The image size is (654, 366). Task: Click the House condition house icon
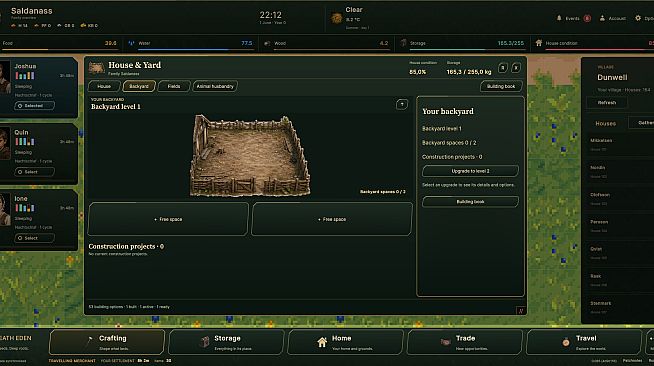538,43
